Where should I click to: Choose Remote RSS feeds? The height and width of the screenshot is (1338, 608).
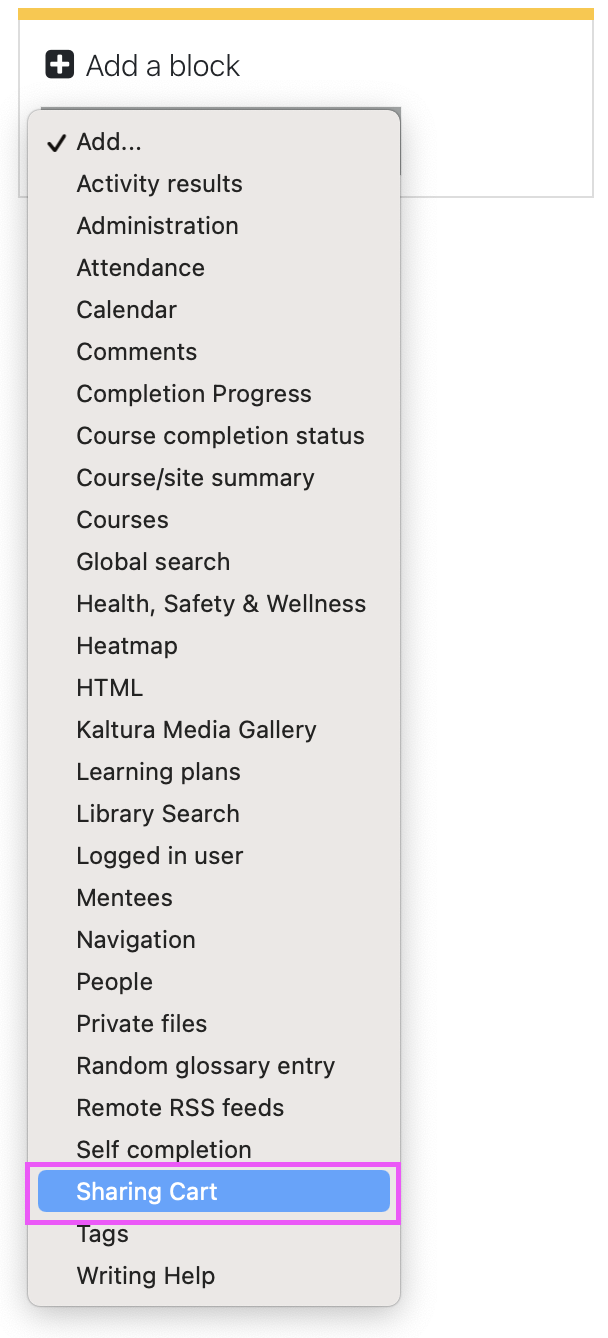click(x=214, y=1108)
